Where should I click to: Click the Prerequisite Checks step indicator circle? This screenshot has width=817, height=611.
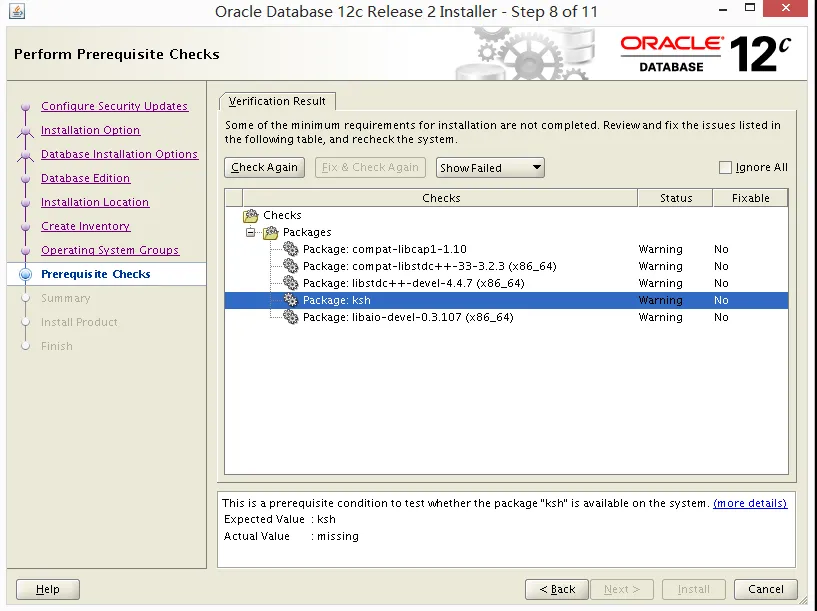tap(25, 275)
